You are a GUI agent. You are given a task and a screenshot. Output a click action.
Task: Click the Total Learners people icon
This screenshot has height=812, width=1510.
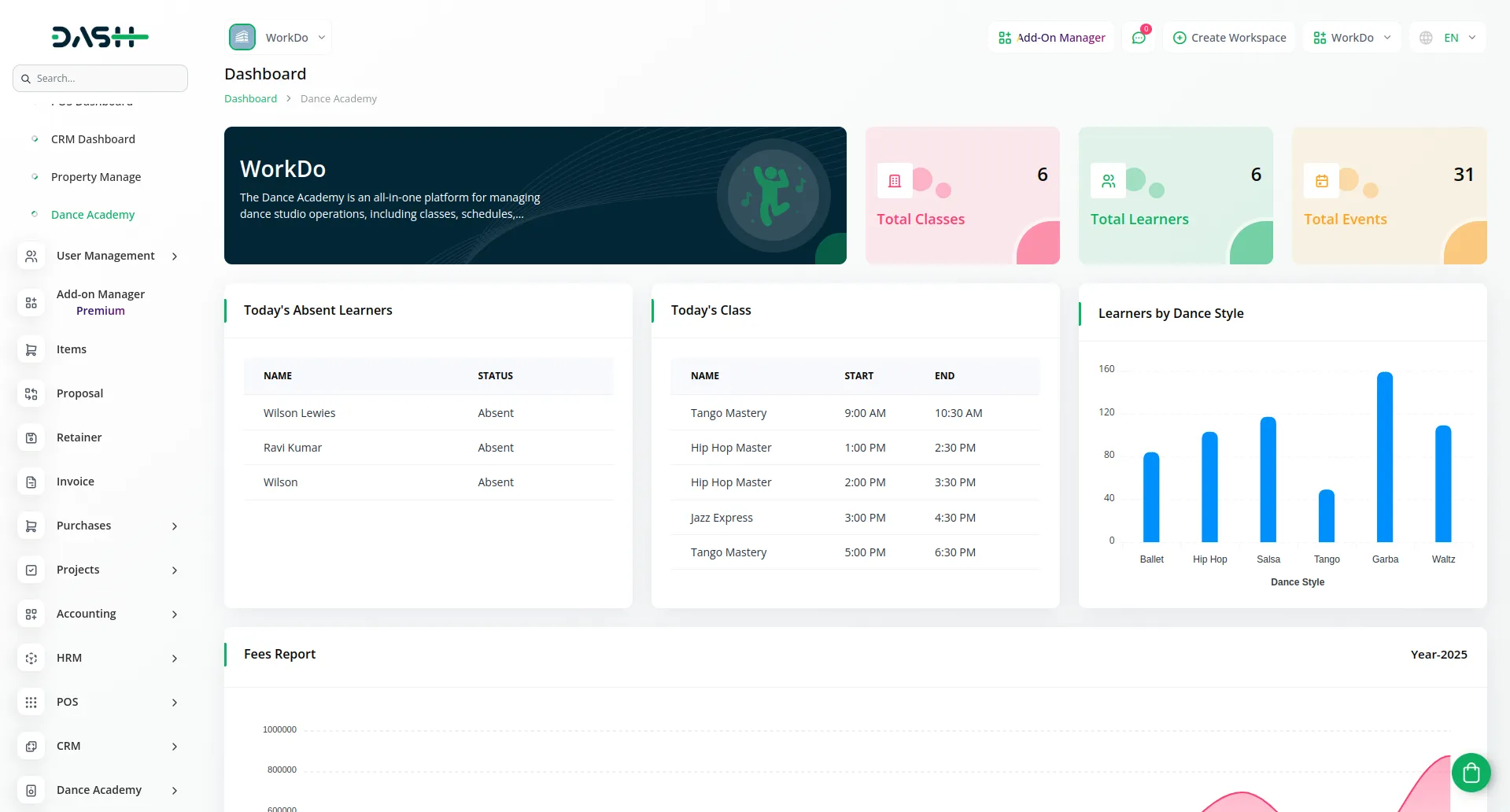pos(1108,181)
